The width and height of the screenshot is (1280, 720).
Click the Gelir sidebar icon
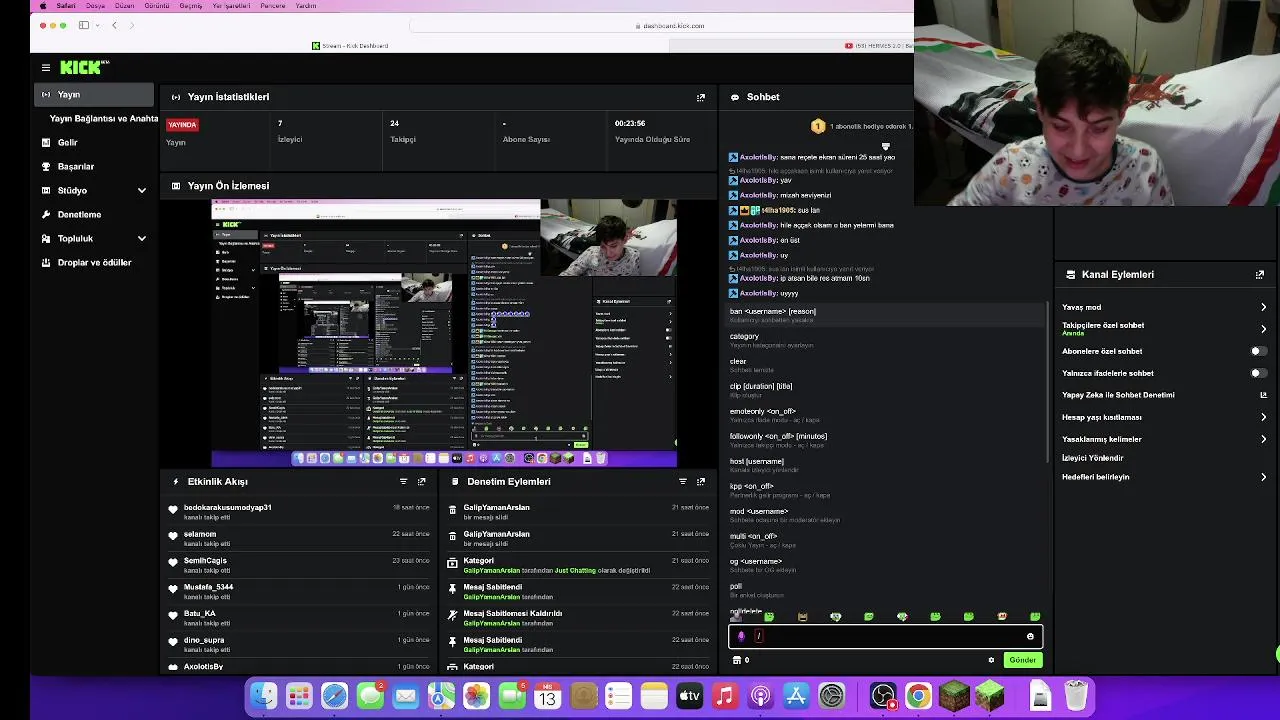[46, 142]
